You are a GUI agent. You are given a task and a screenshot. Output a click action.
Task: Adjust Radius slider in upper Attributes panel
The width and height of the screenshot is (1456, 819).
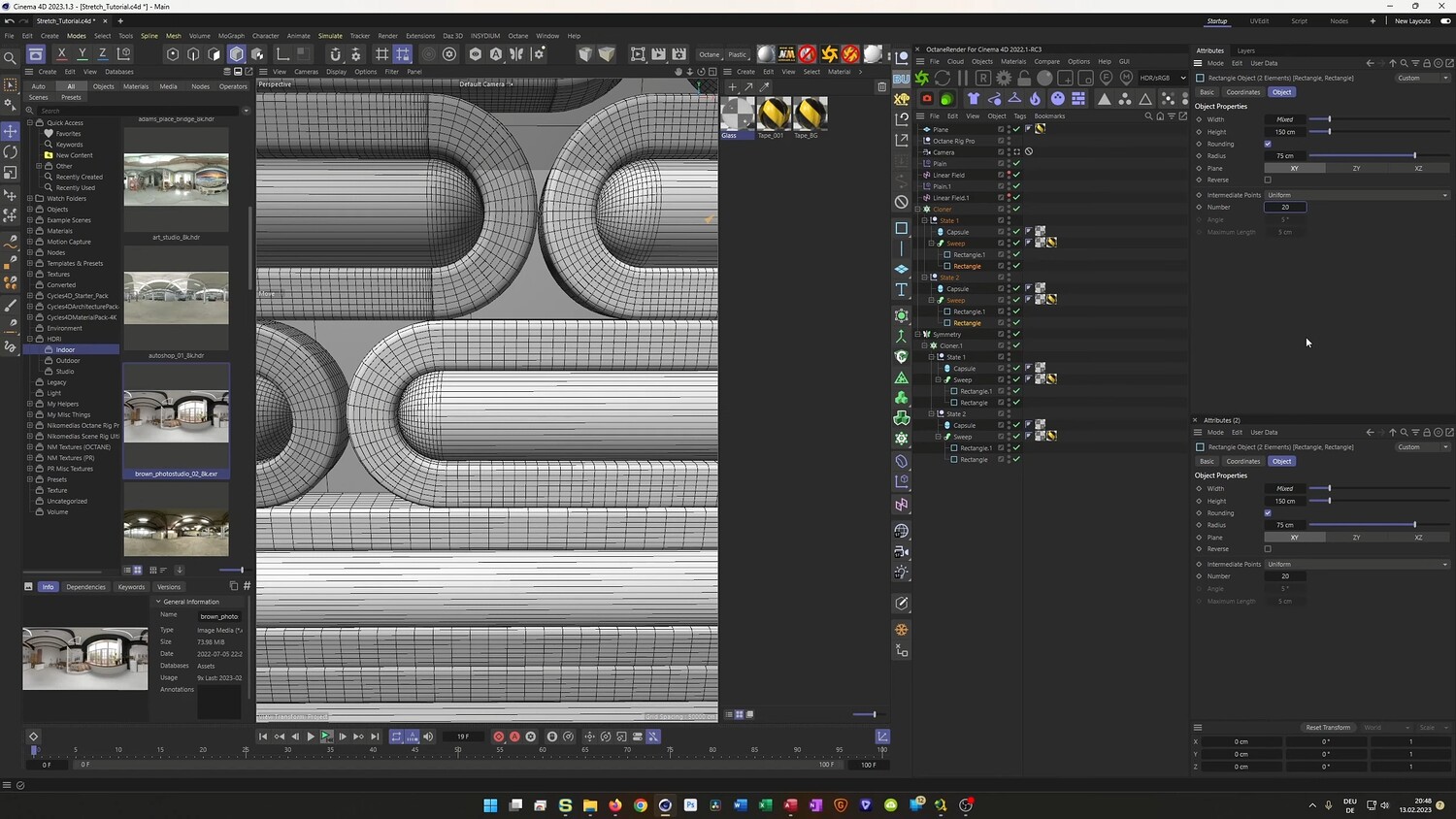1378,155
